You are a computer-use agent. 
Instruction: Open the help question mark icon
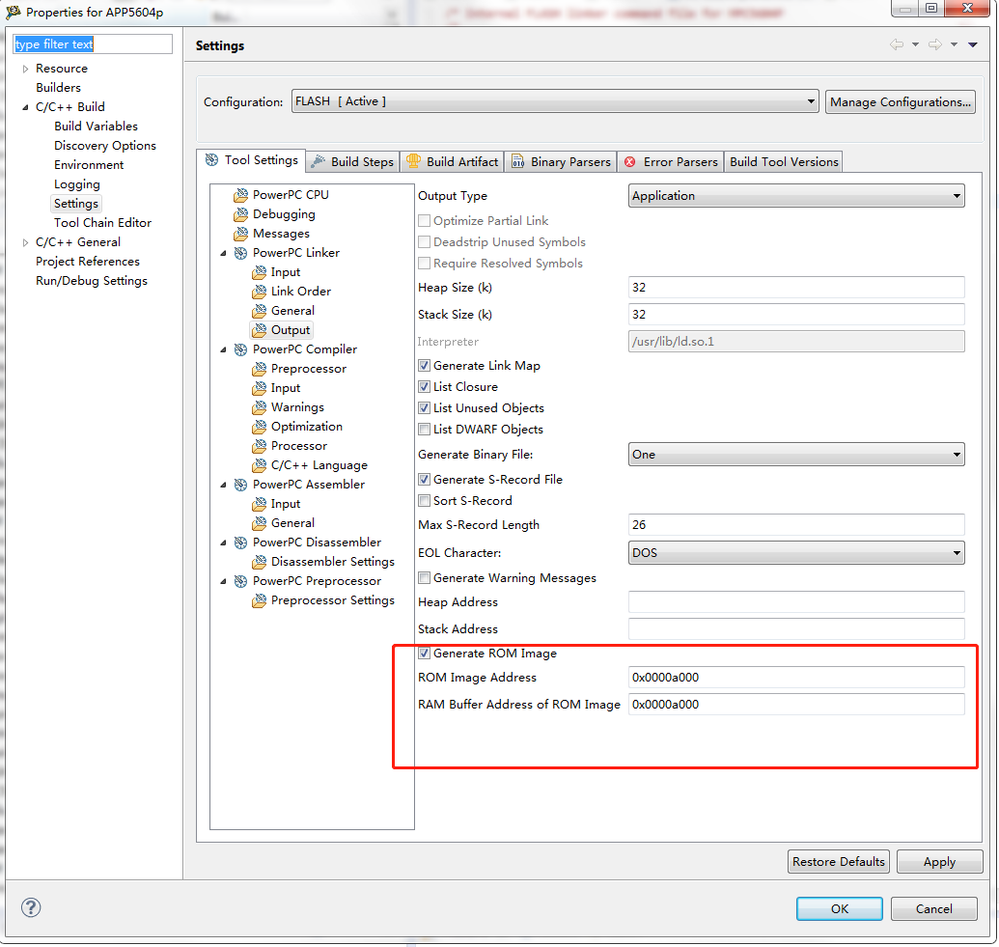[31, 907]
